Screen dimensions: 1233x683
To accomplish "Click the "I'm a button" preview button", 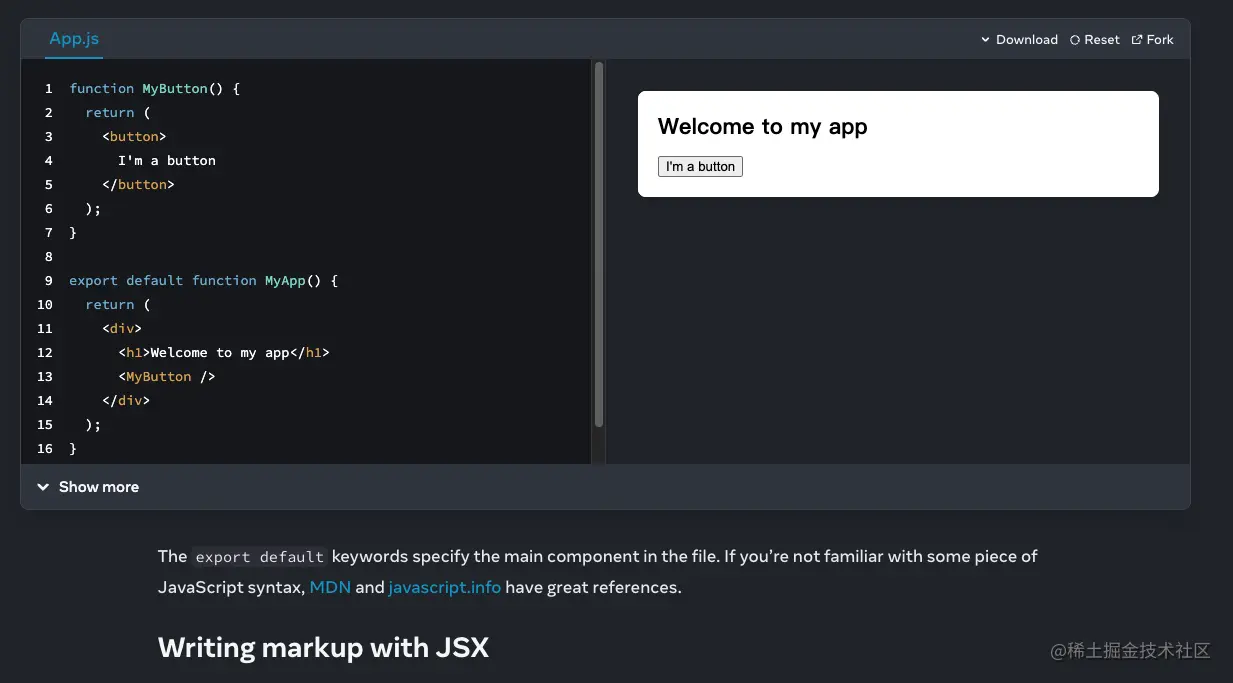I will point(700,166).
